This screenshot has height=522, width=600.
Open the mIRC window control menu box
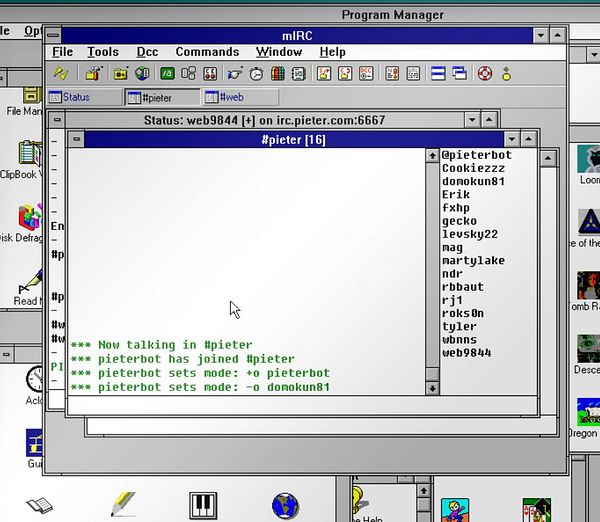pos(53,36)
